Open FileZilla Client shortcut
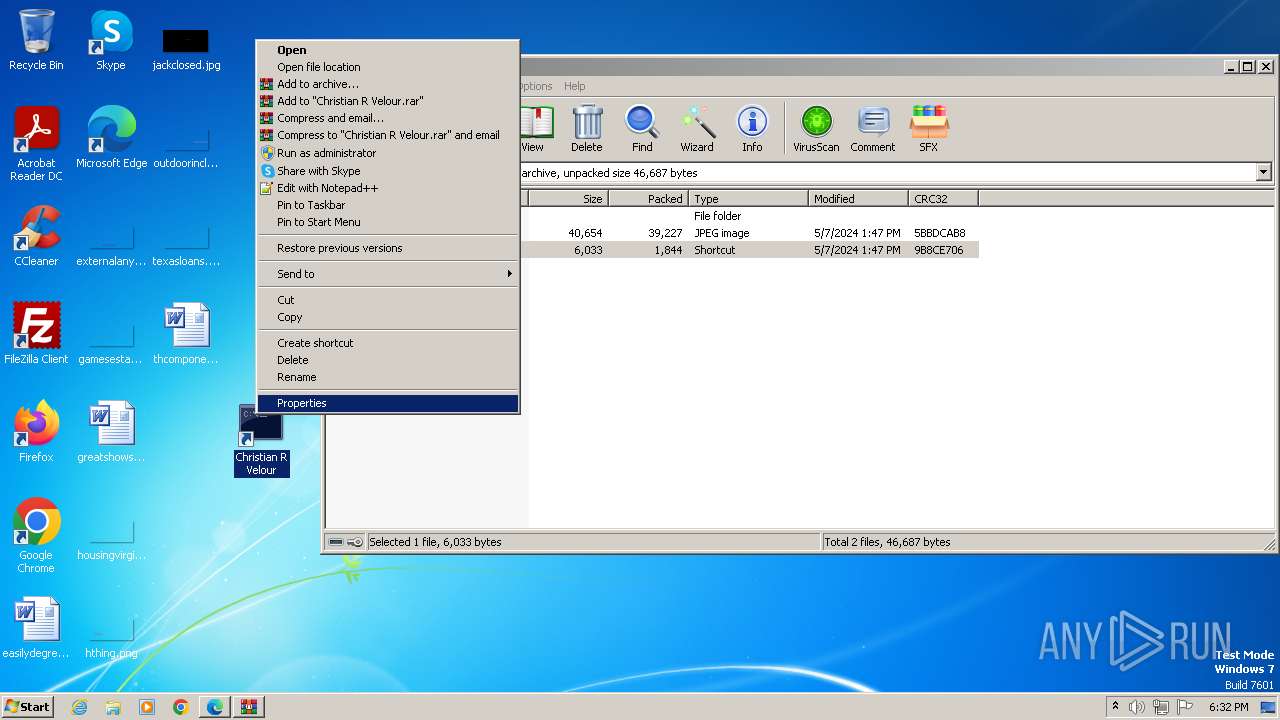This screenshot has width=1280, height=720. (x=36, y=334)
